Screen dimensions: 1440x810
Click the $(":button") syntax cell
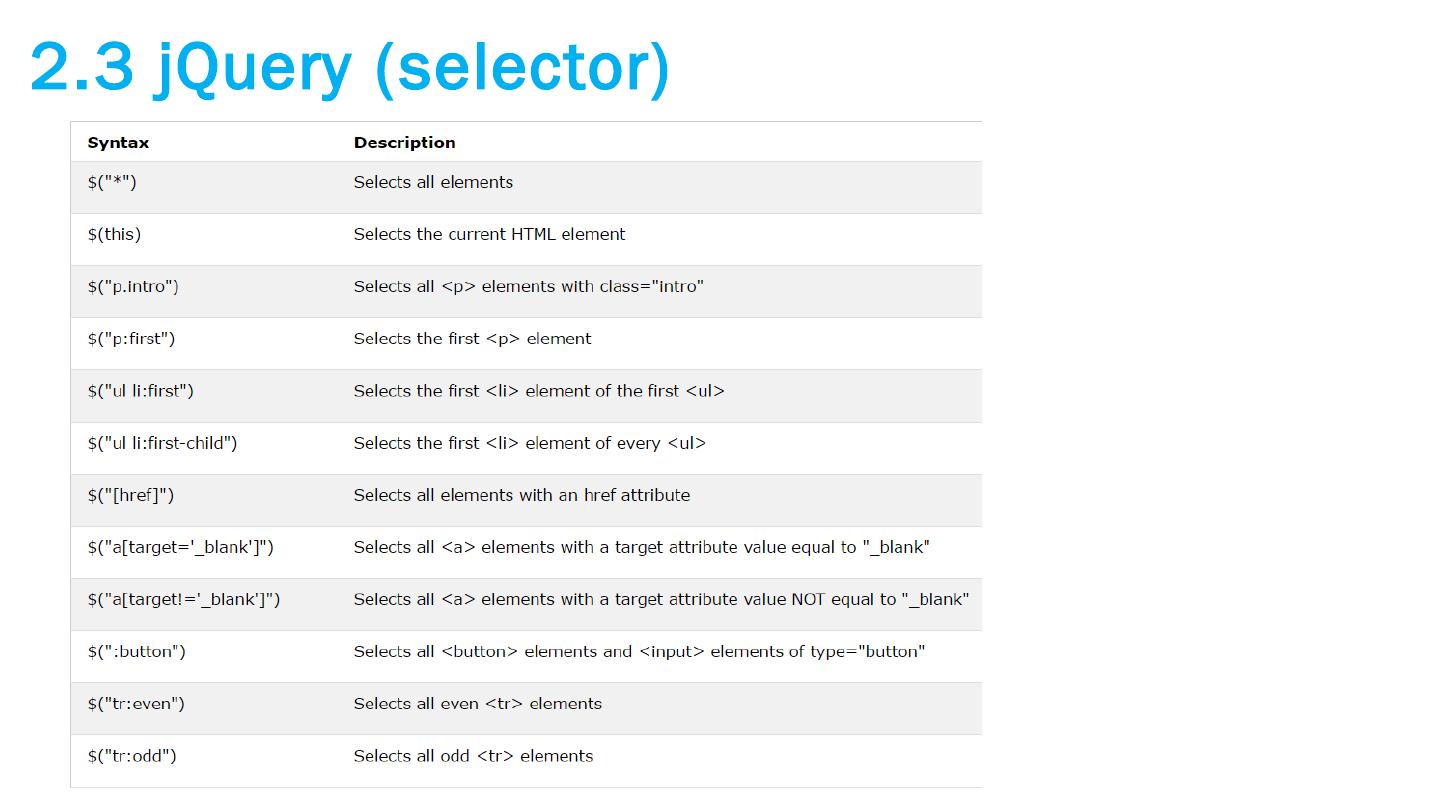[x=136, y=652]
